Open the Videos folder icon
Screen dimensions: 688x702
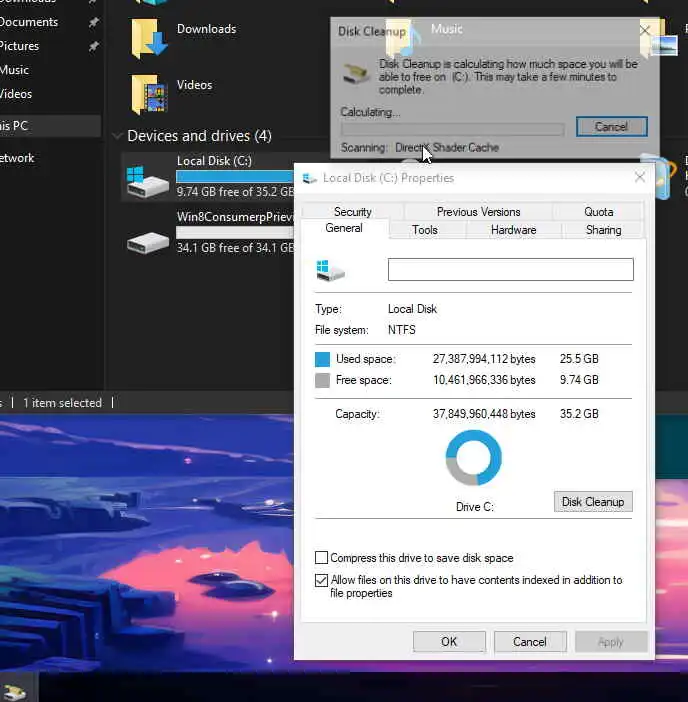coord(150,94)
